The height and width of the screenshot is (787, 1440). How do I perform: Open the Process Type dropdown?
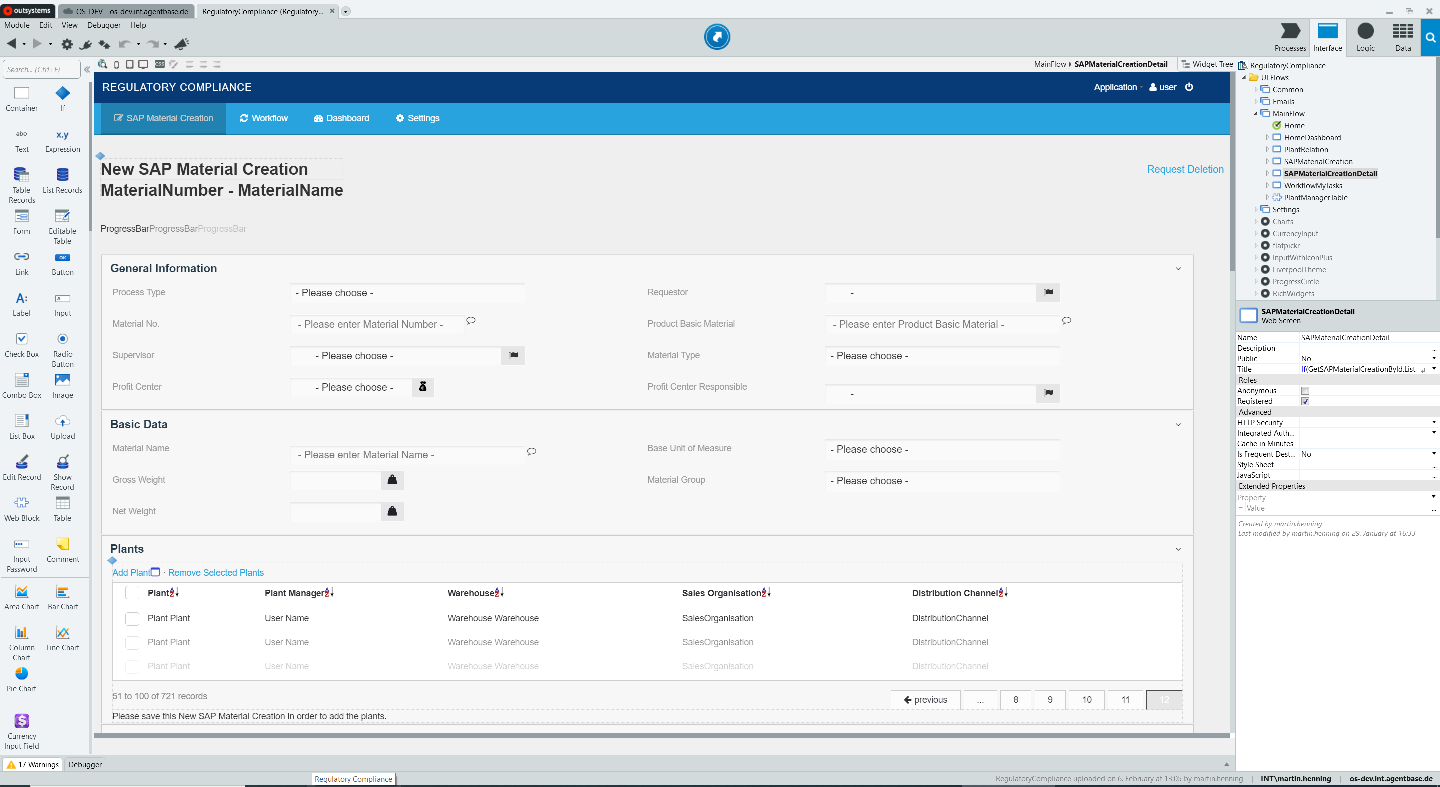coord(407,292)
